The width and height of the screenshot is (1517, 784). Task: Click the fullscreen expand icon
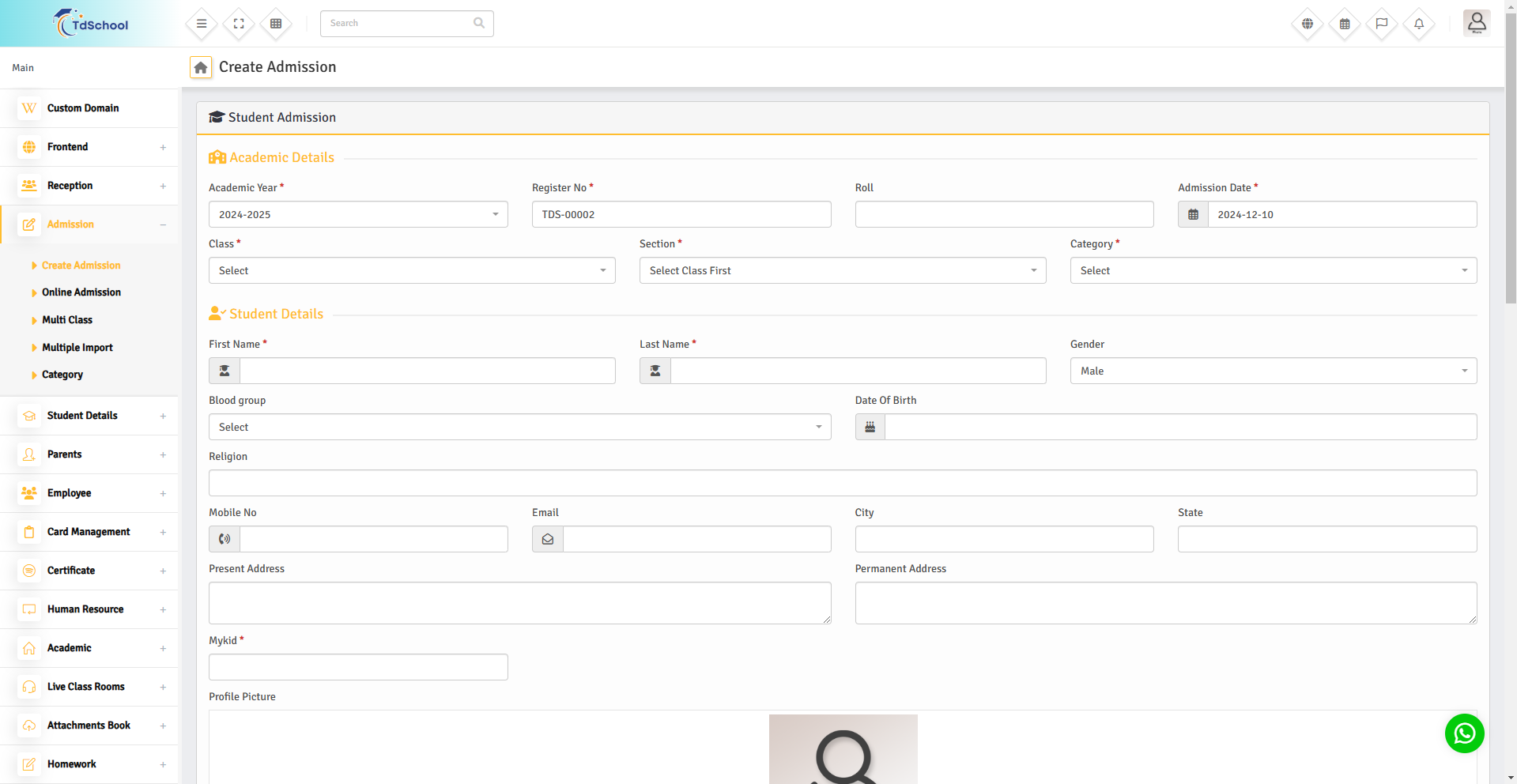[239, 24]
